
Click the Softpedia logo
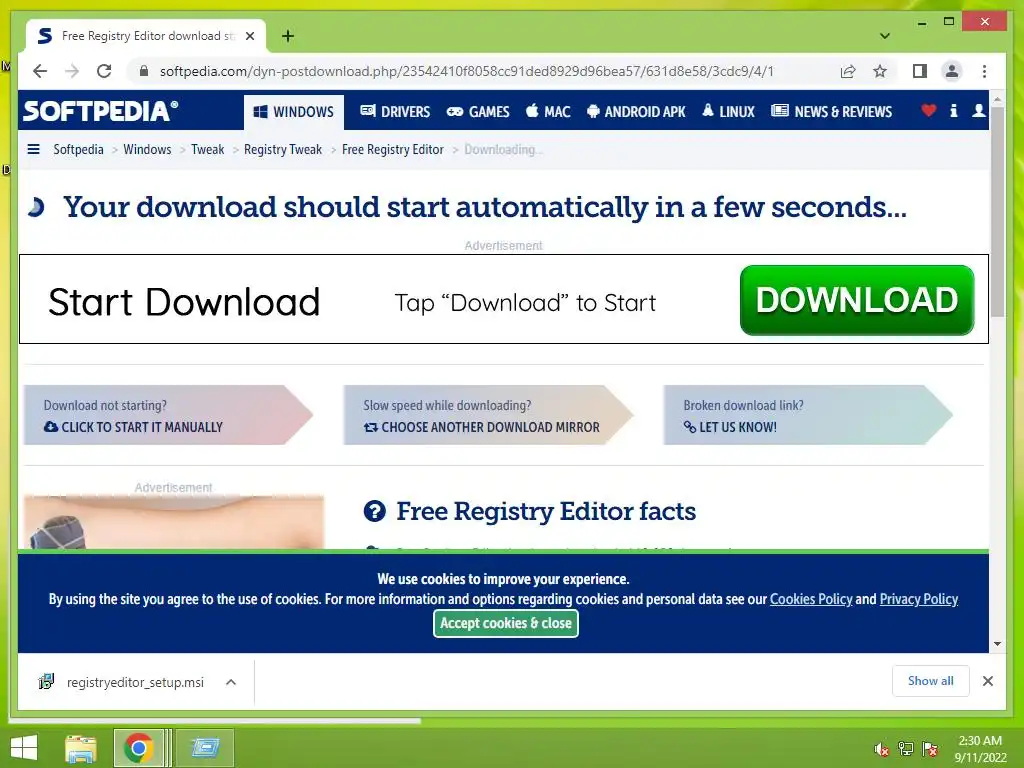point(100,111)
